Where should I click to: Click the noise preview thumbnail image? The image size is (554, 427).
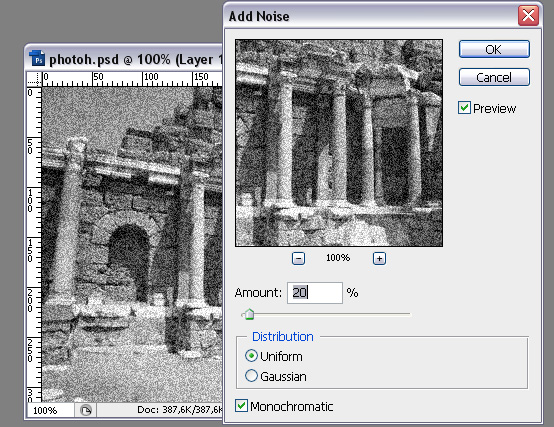point(339,143)
